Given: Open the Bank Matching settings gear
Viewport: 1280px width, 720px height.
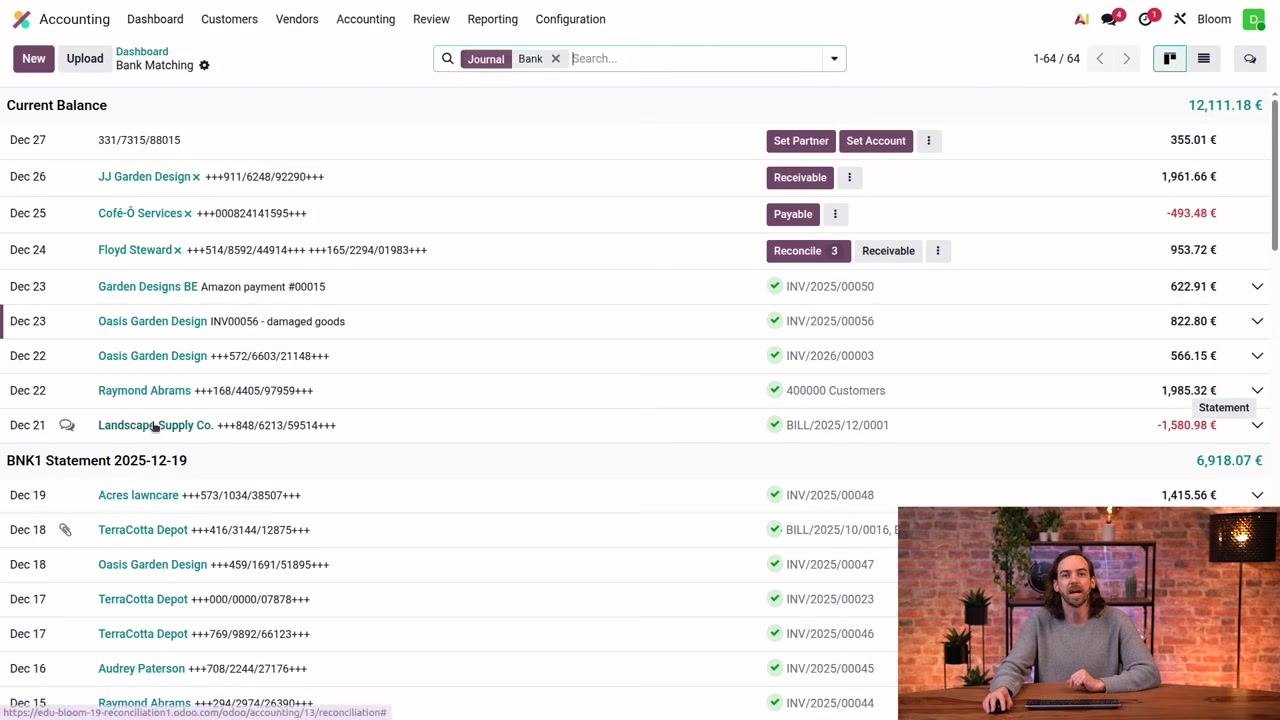Looking at the screenshot, I should pyautogui.click(x=204, y=66).
